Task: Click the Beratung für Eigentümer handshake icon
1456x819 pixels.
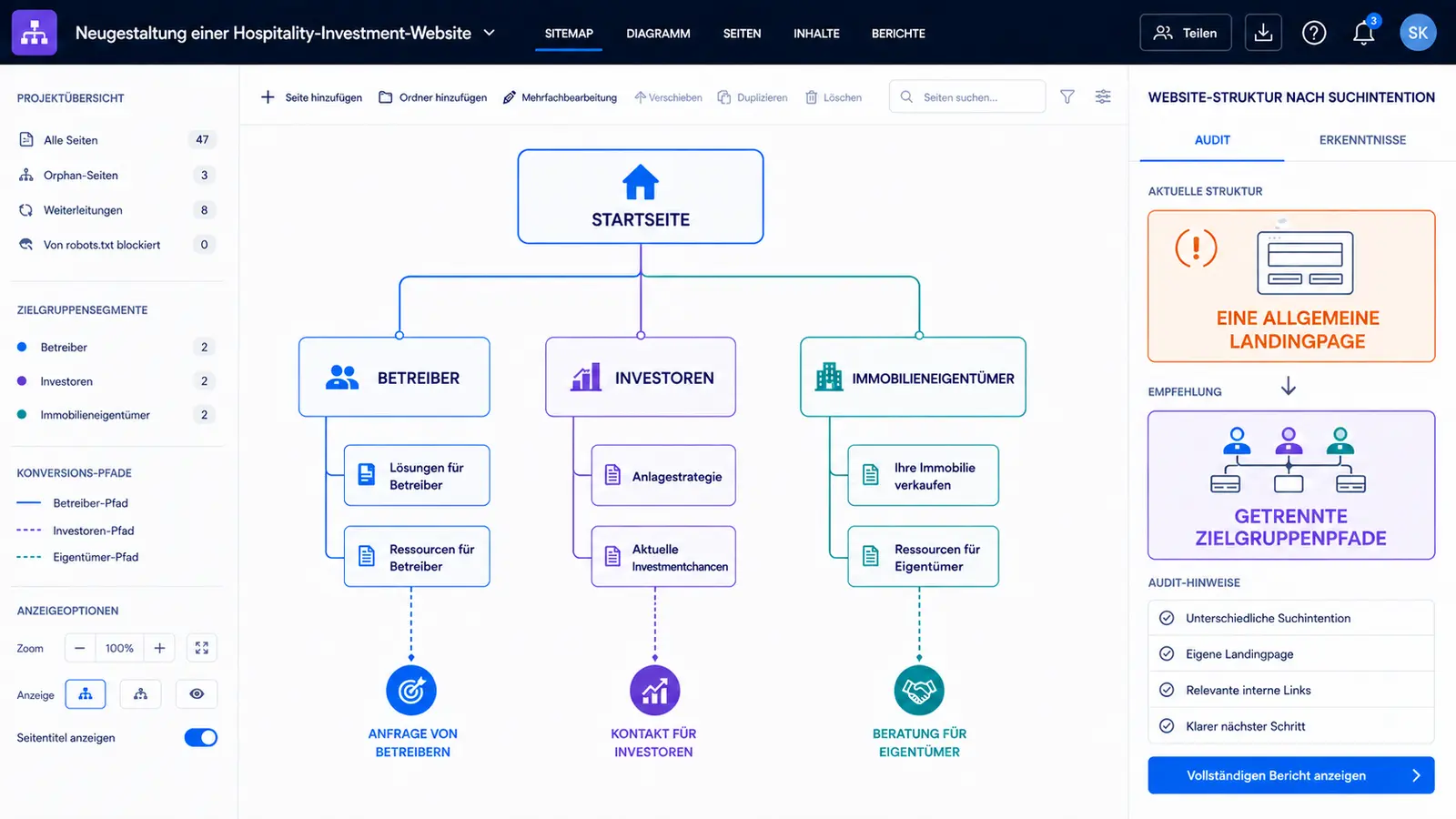Action: pyautogui.click(x=919, y=691)
